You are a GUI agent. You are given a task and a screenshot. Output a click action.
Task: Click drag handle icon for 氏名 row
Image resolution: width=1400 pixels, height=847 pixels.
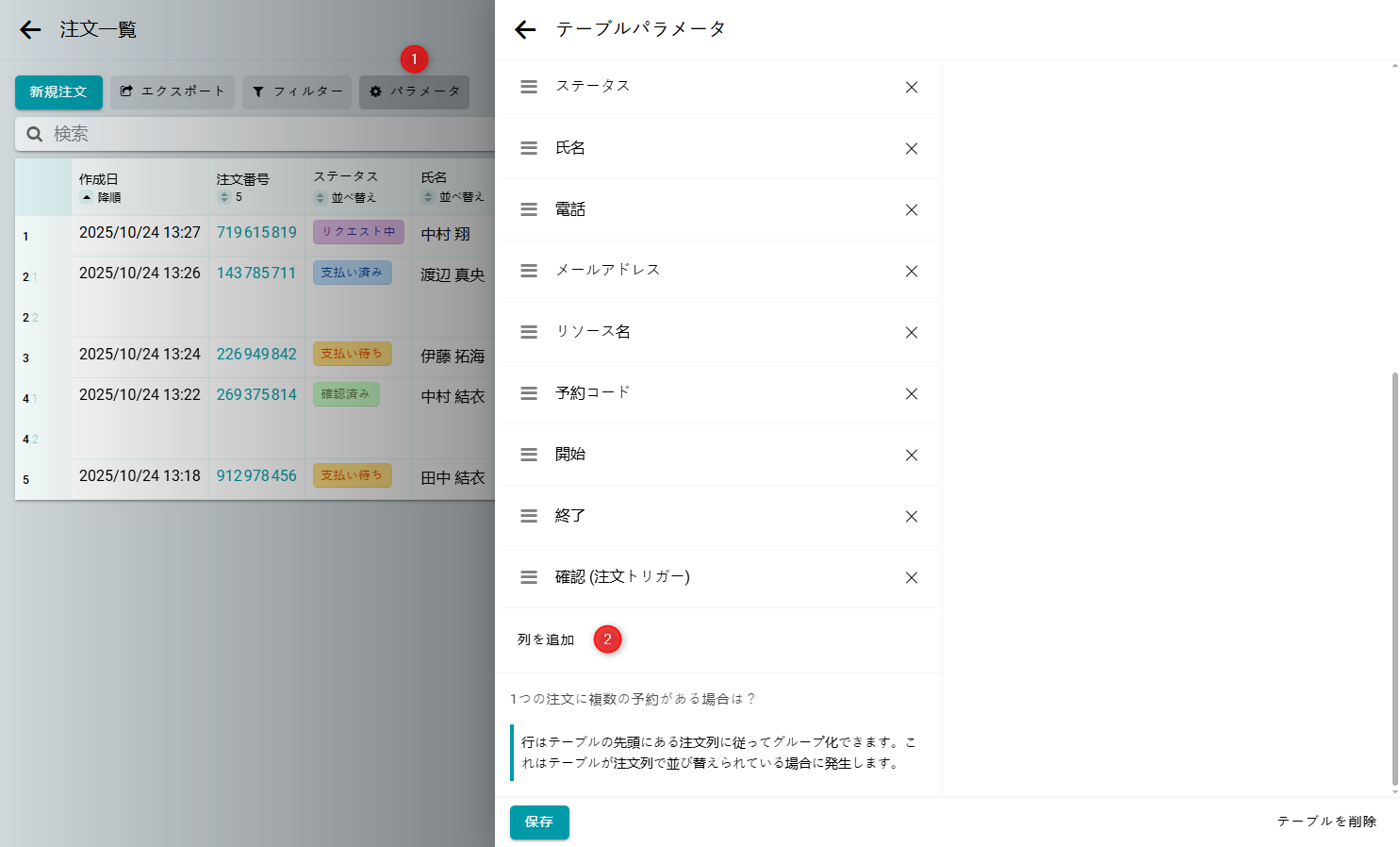pos(529,148)
